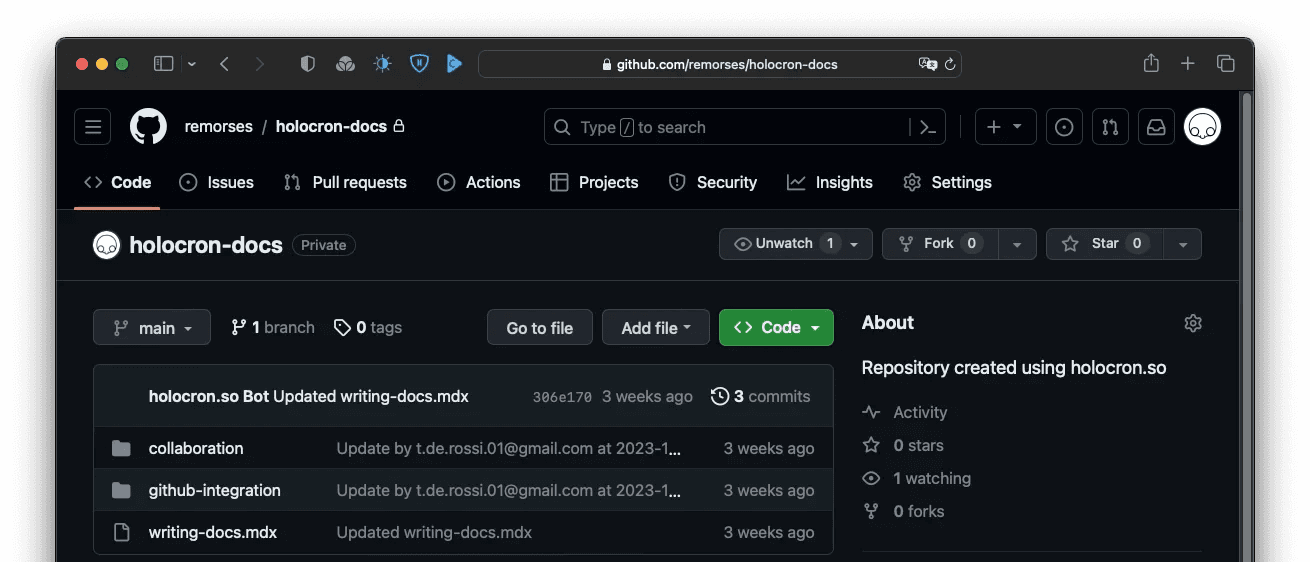Open the writing-docs.mdx file
This screenshot has height=562, width=1310.
click(x=213, y=532)
